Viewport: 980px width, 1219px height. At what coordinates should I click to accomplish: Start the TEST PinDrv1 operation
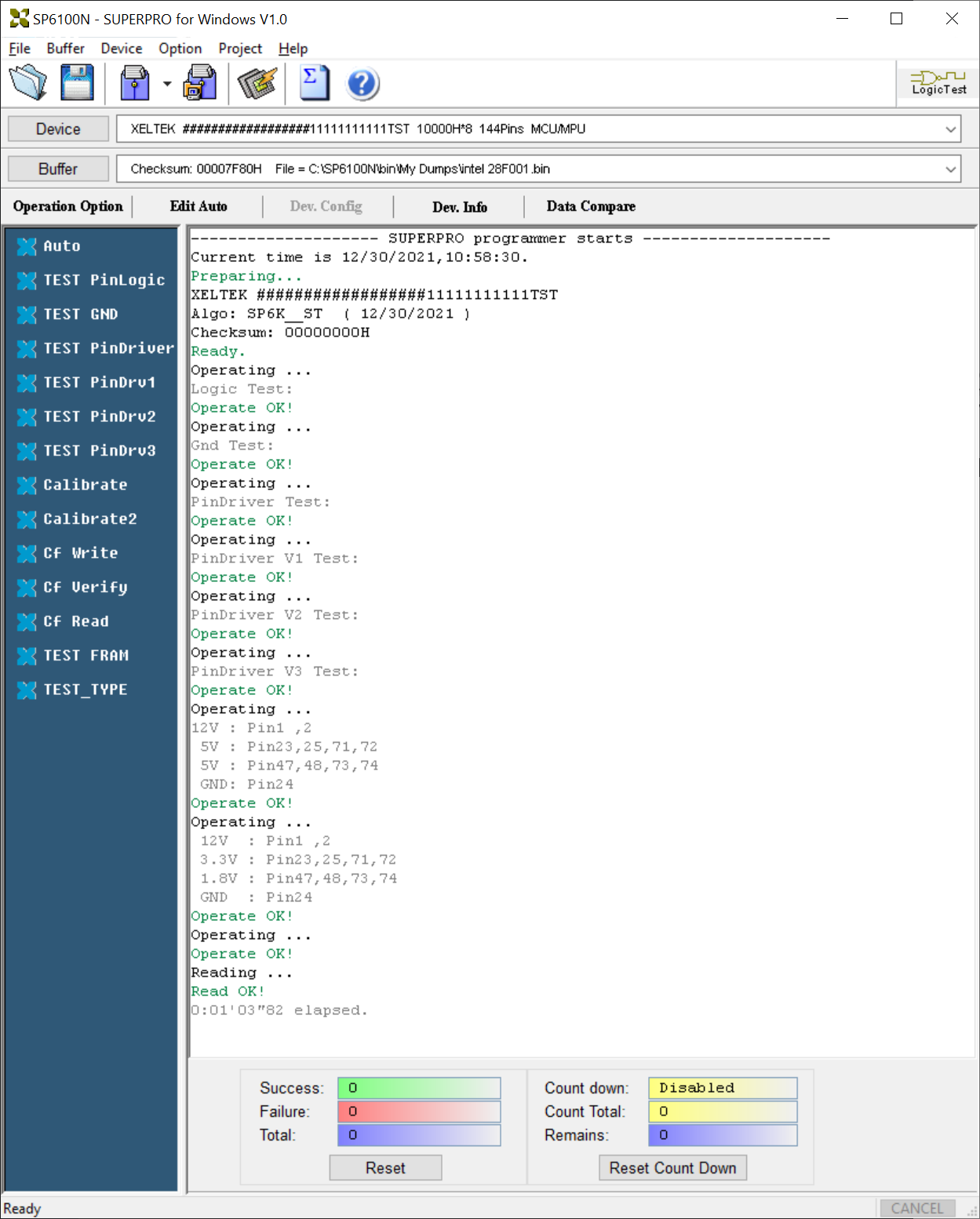click(x=86, y=383)
